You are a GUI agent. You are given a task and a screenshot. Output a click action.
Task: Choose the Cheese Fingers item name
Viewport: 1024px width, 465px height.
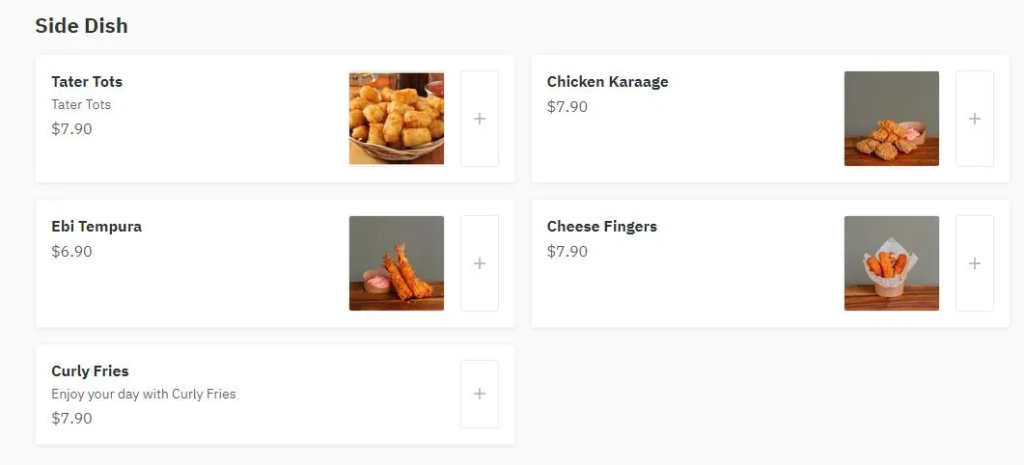pos(601,227)
